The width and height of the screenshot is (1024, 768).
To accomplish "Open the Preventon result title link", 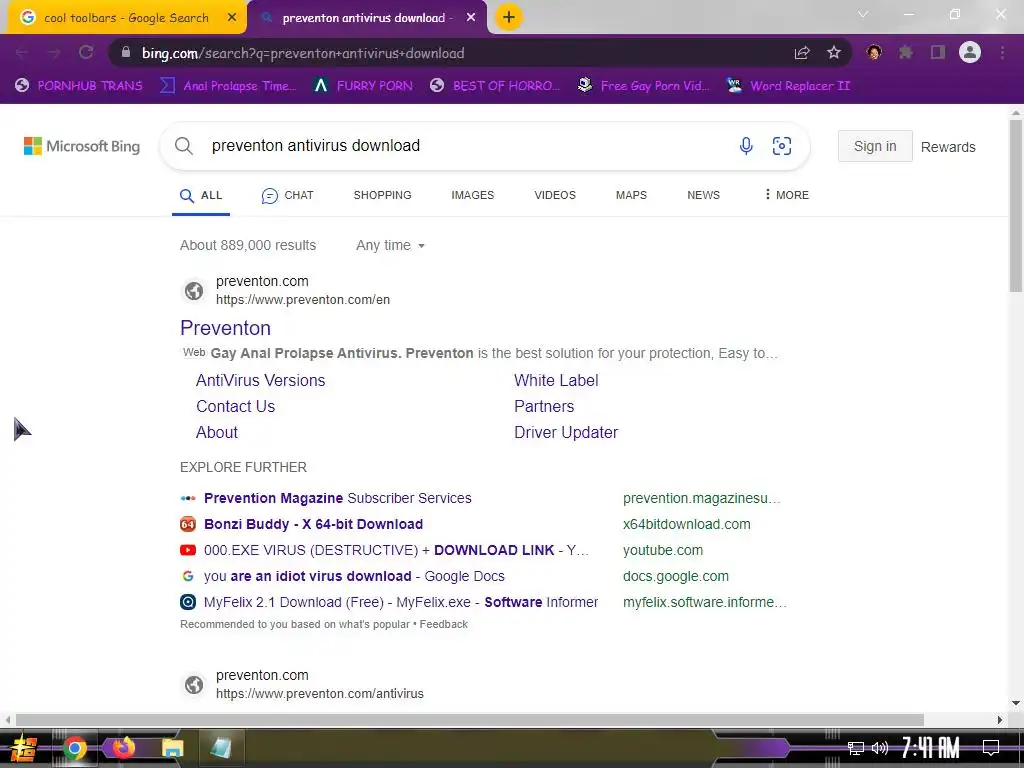I will pyautogui.click(x=225, y=328).
